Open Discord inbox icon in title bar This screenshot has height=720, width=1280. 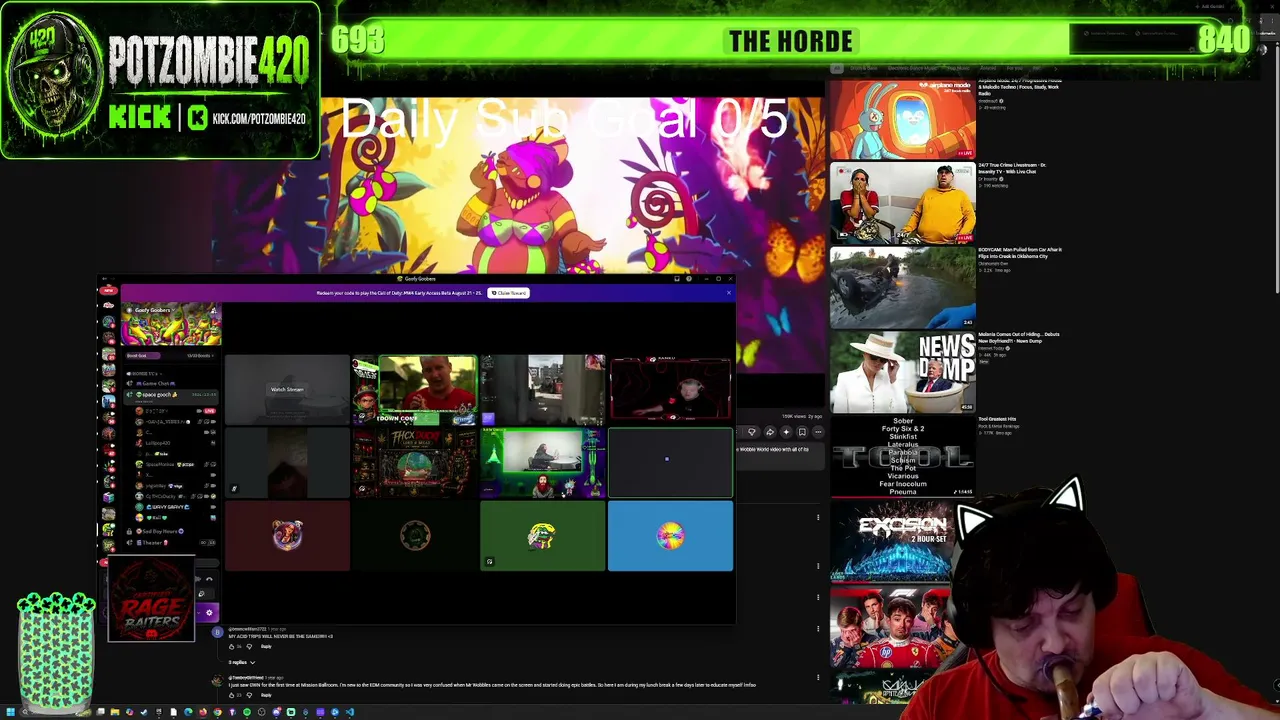(677, 279)
